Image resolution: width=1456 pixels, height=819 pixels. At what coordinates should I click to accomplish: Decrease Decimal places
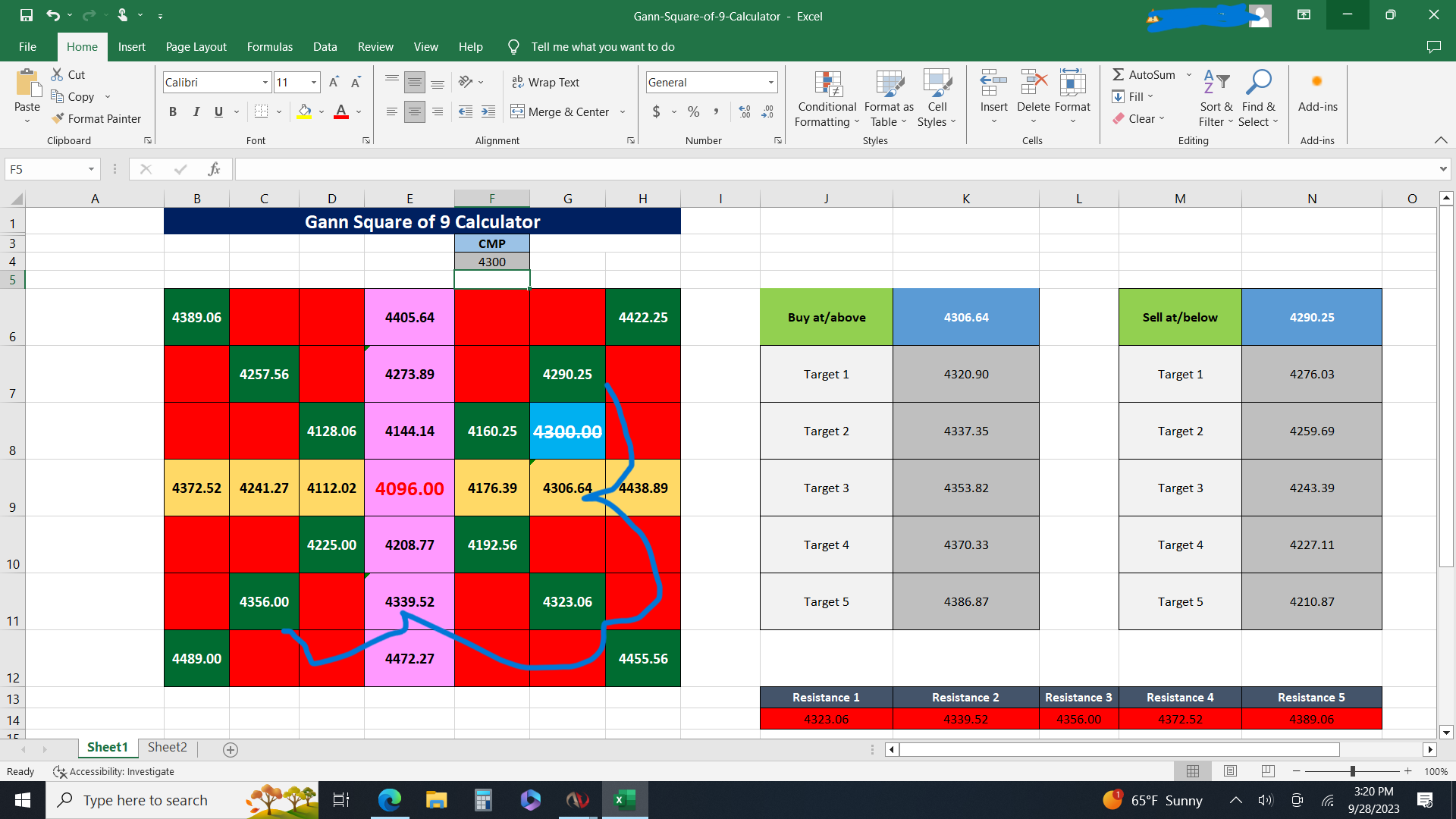click(767, 111)
